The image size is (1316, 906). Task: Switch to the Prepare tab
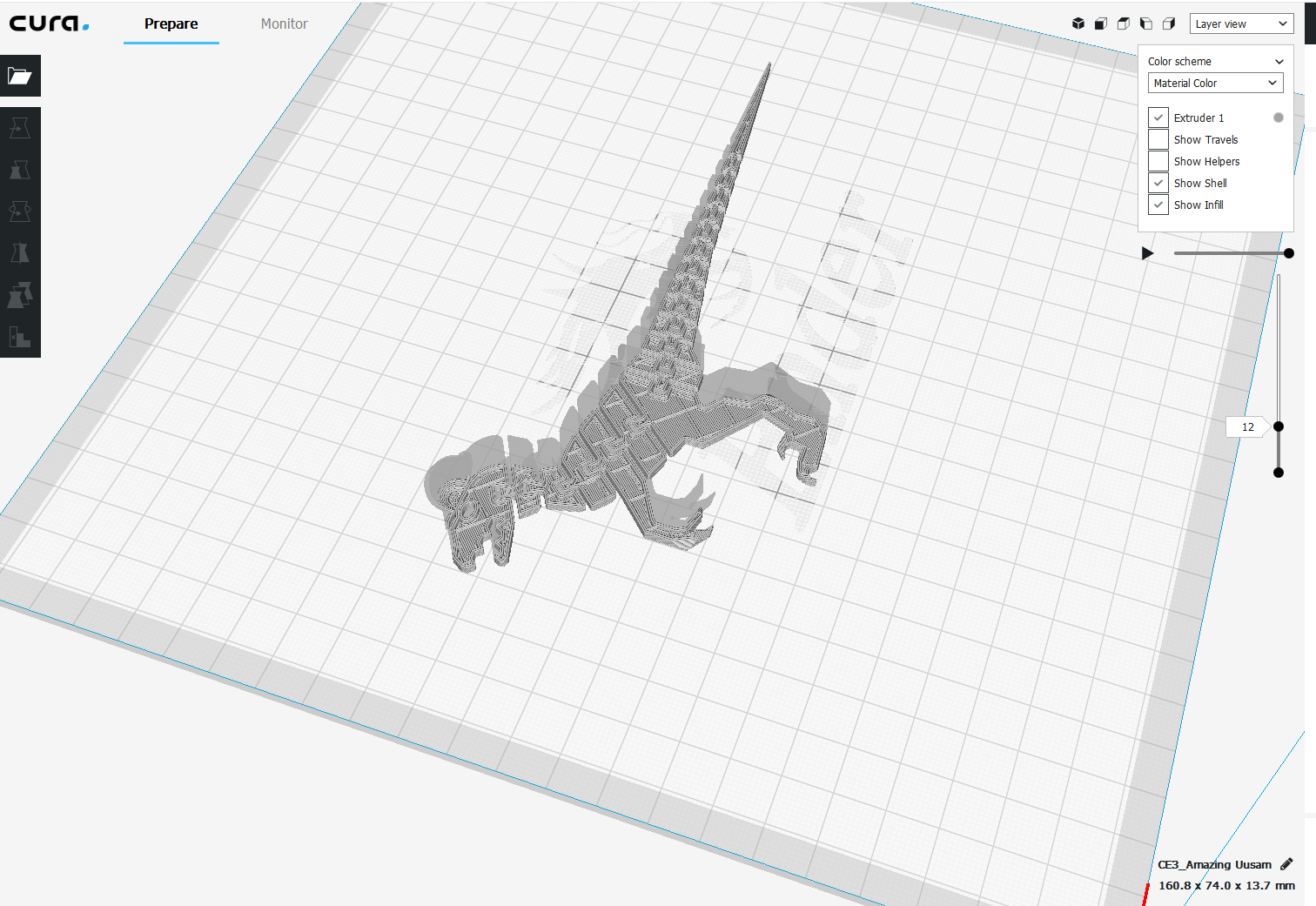[171, 23]
